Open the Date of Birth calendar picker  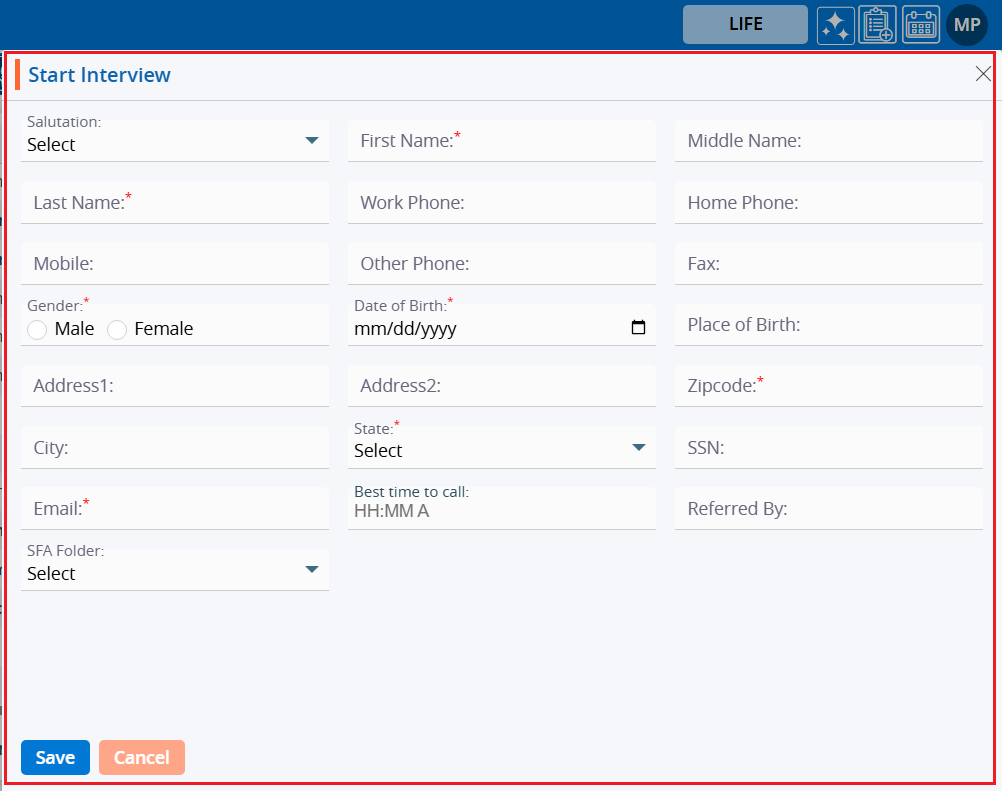pyautogui.click(x=639, y=328)
